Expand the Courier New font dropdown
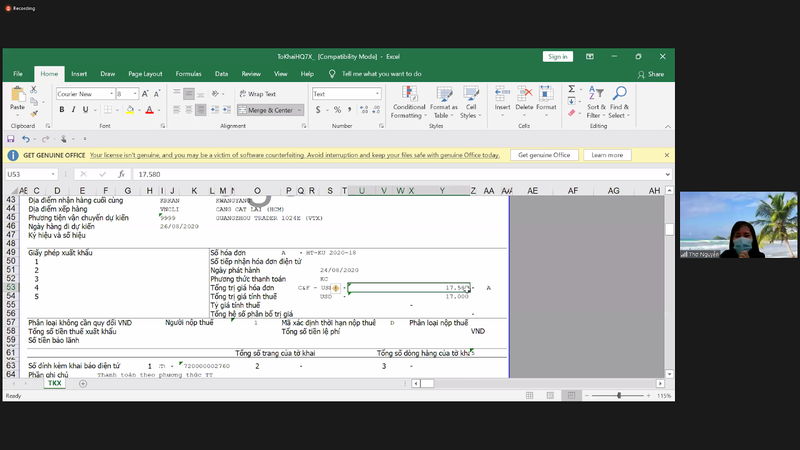 tap(111, 94)
